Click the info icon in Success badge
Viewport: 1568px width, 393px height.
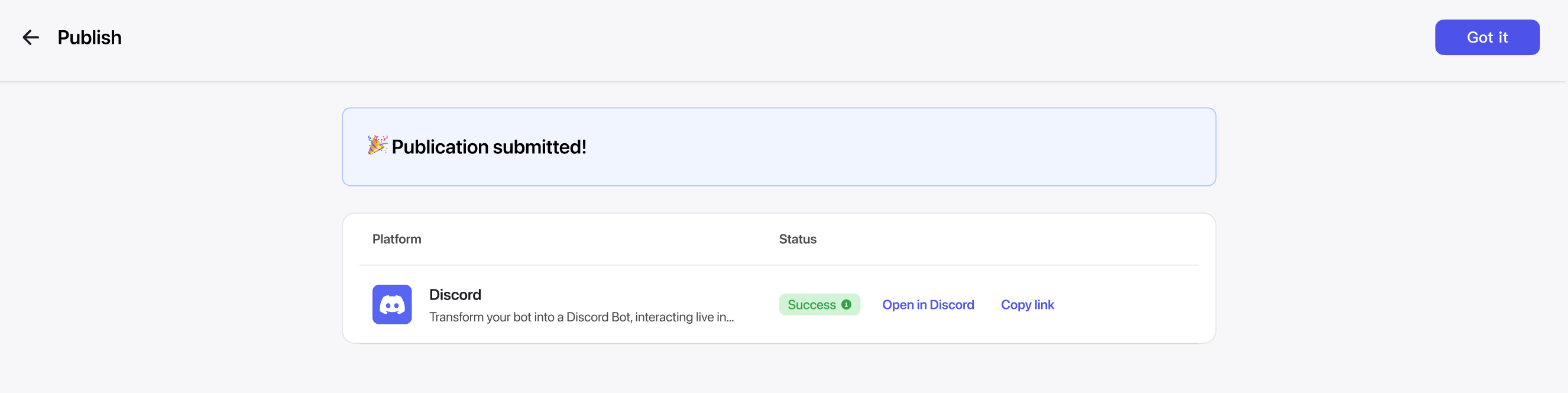pos(846,305)
